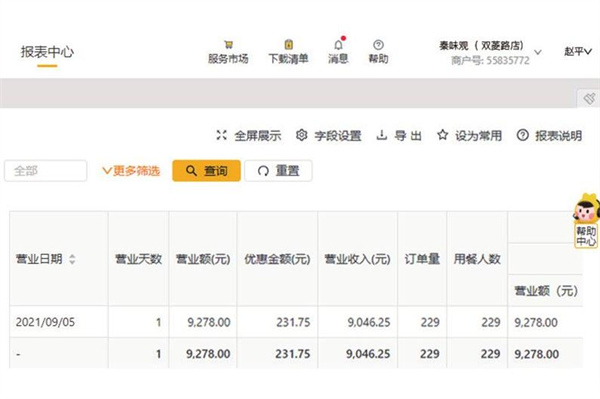Image resolution: width=600 pixels, height=399 pixels.
Task: Click the 订单量 column header
Action: (x=422, y=259)
